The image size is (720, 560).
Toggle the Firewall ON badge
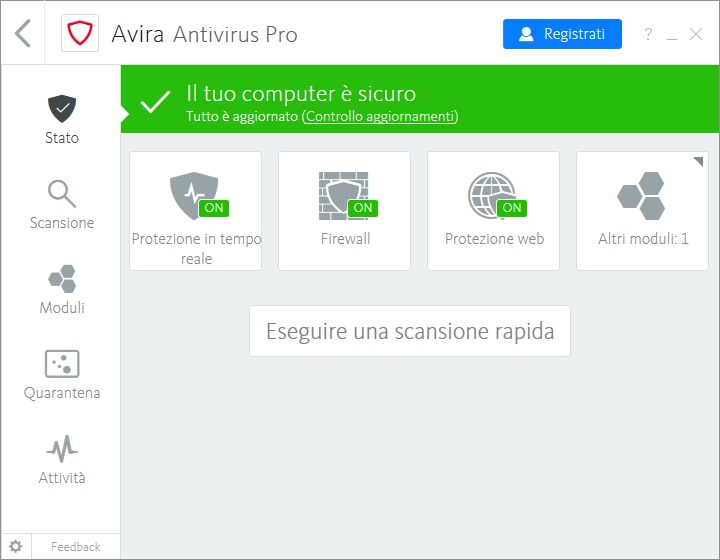click(362, 208)
